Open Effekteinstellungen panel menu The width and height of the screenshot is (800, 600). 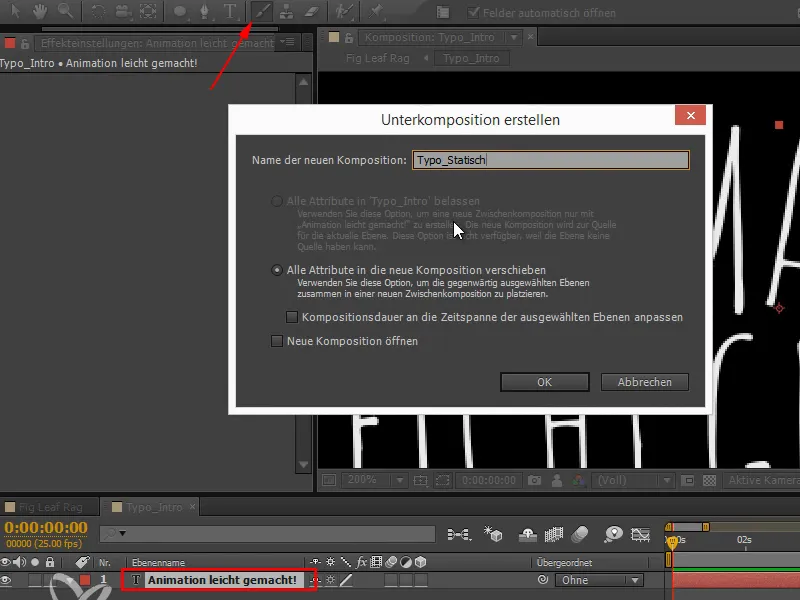[289, 42]
